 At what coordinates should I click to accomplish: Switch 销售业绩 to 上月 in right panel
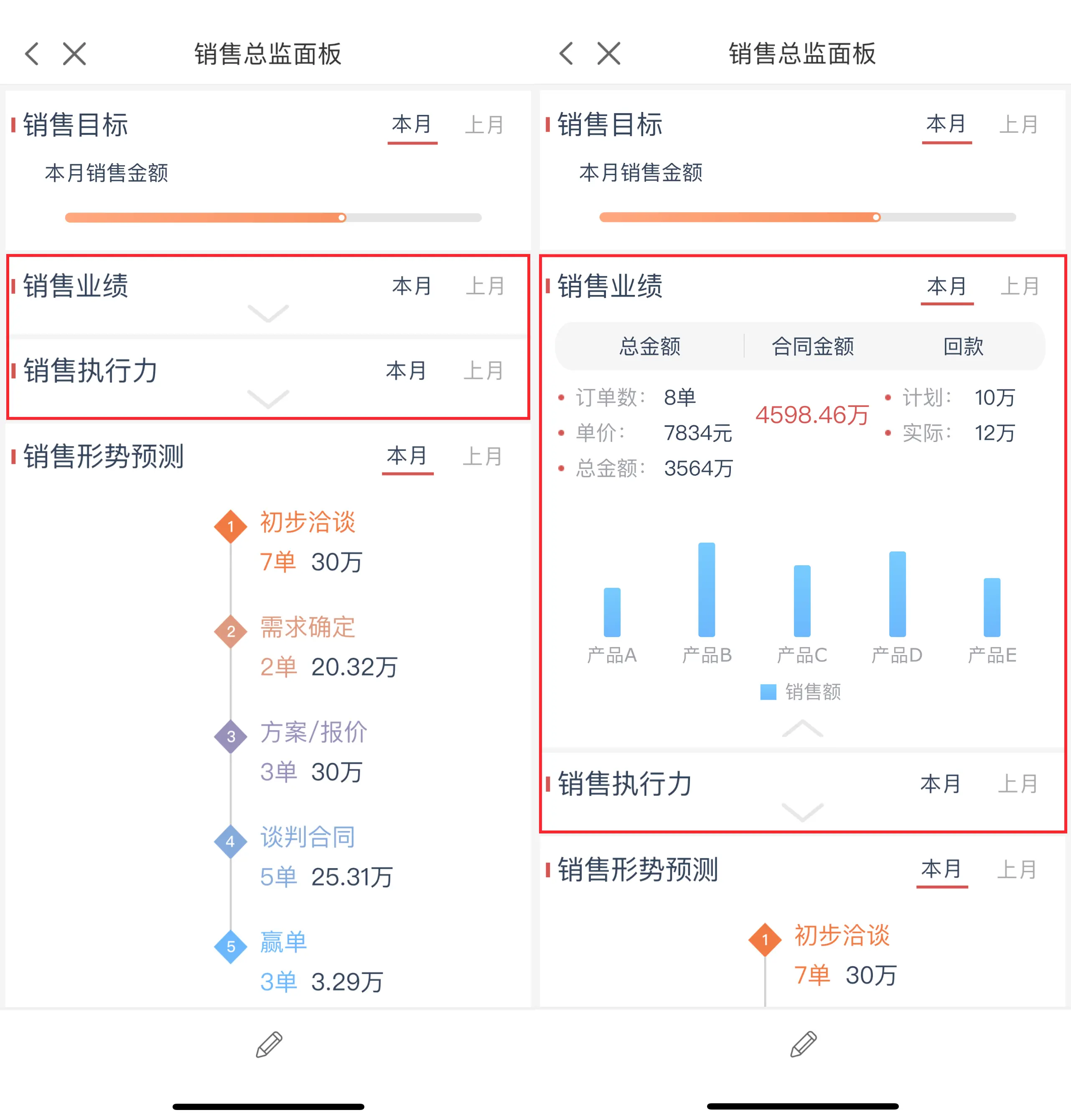tap(1020, 286)
